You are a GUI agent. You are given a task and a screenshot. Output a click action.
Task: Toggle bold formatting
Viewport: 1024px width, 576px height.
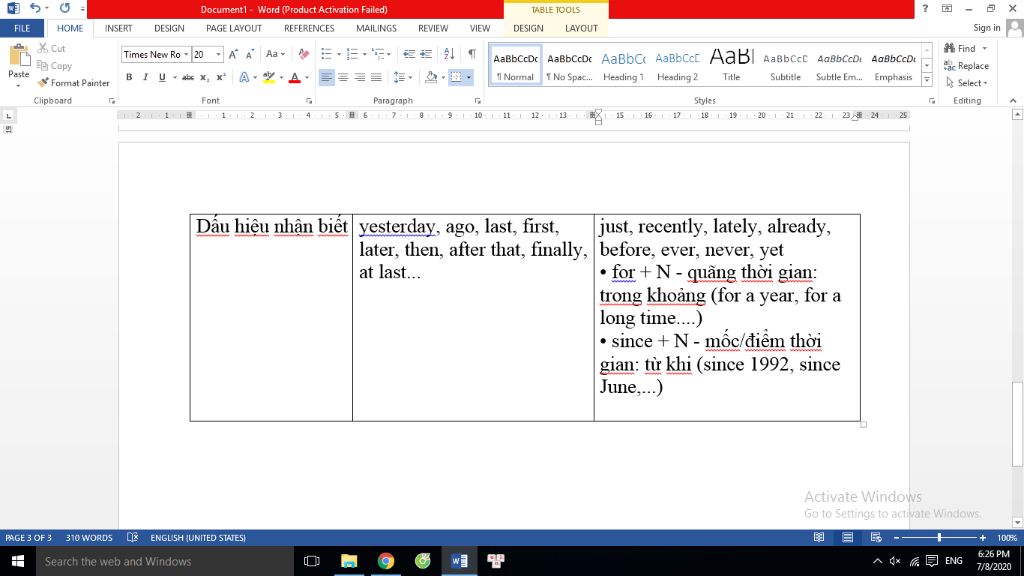[x=129, y=77]
